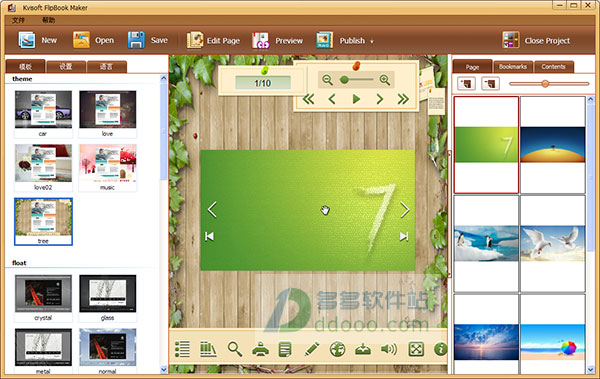Screen dimensions: 600x379
Task: Click the thumbnail size slider handle
Action: pos(545,83)
